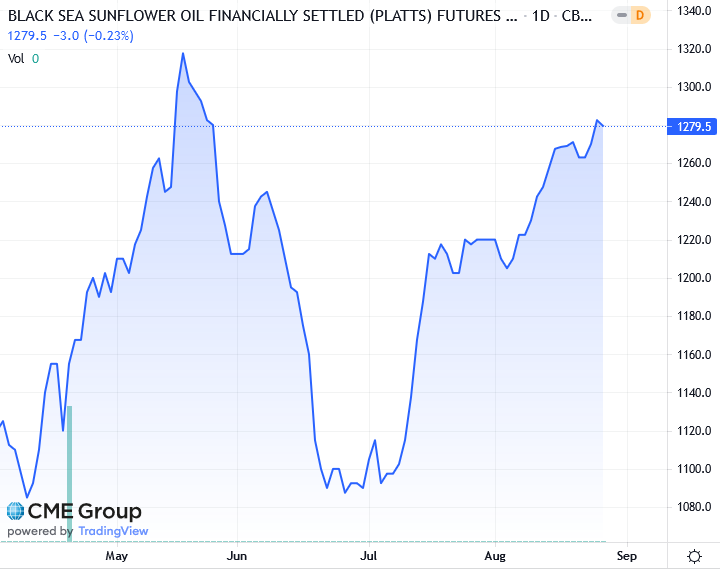
Task: Open the TradingView link
Action: coord(113,531)
